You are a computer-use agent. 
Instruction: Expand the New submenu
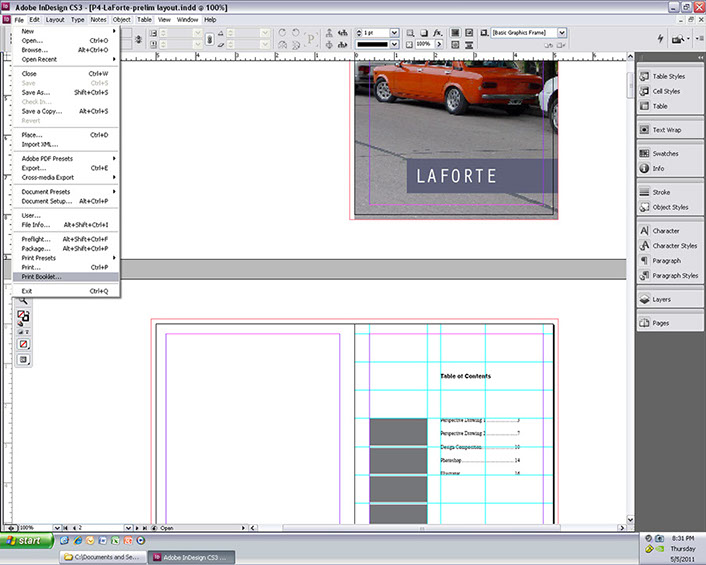[66, 31]
